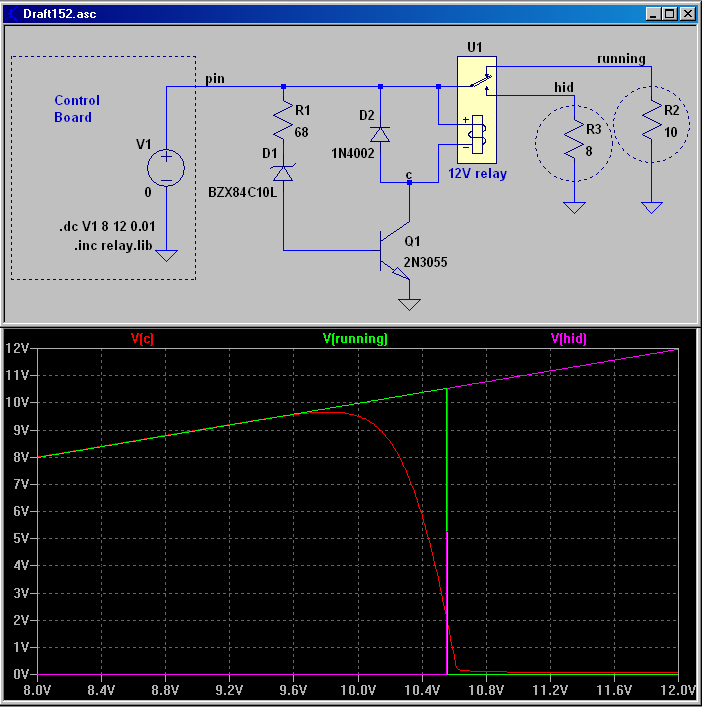Select the D2 diode symbol

380,134
